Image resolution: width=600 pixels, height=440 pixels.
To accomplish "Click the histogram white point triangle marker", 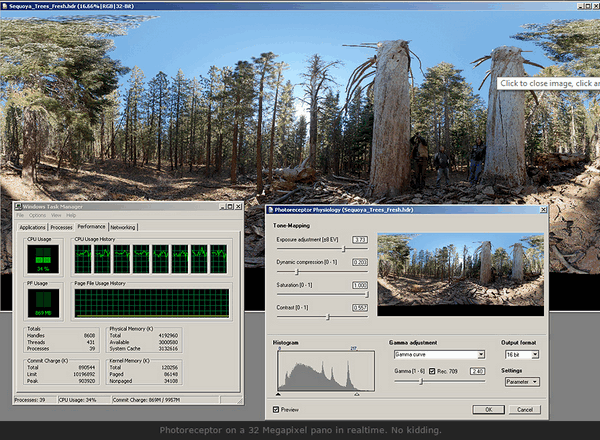I will coord(357,394).
